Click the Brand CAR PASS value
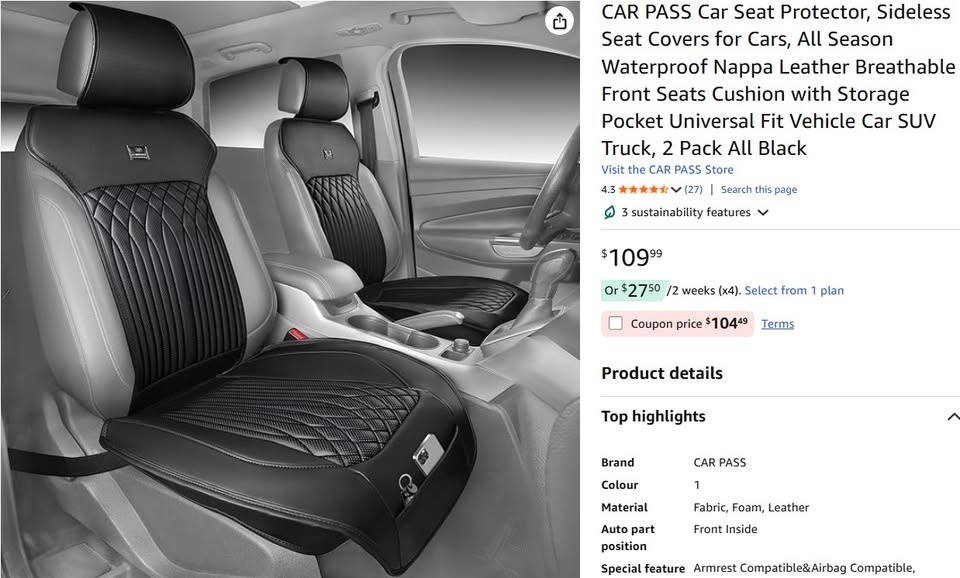Image resolution: width=960 pixels, height=578 pixels. pyautogui.click(x=719, y=462)
